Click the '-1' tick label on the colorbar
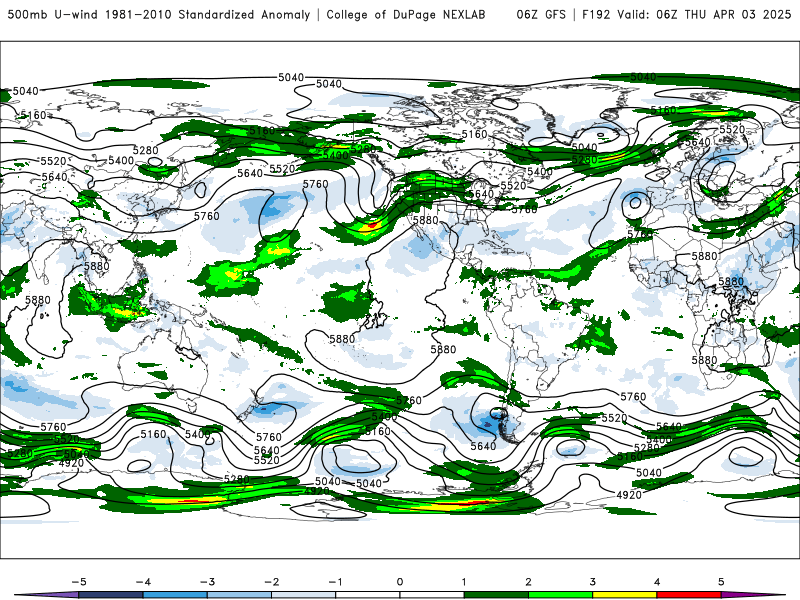Image resolution: width=800 pixels, height=600 pixels. point(335,582)
